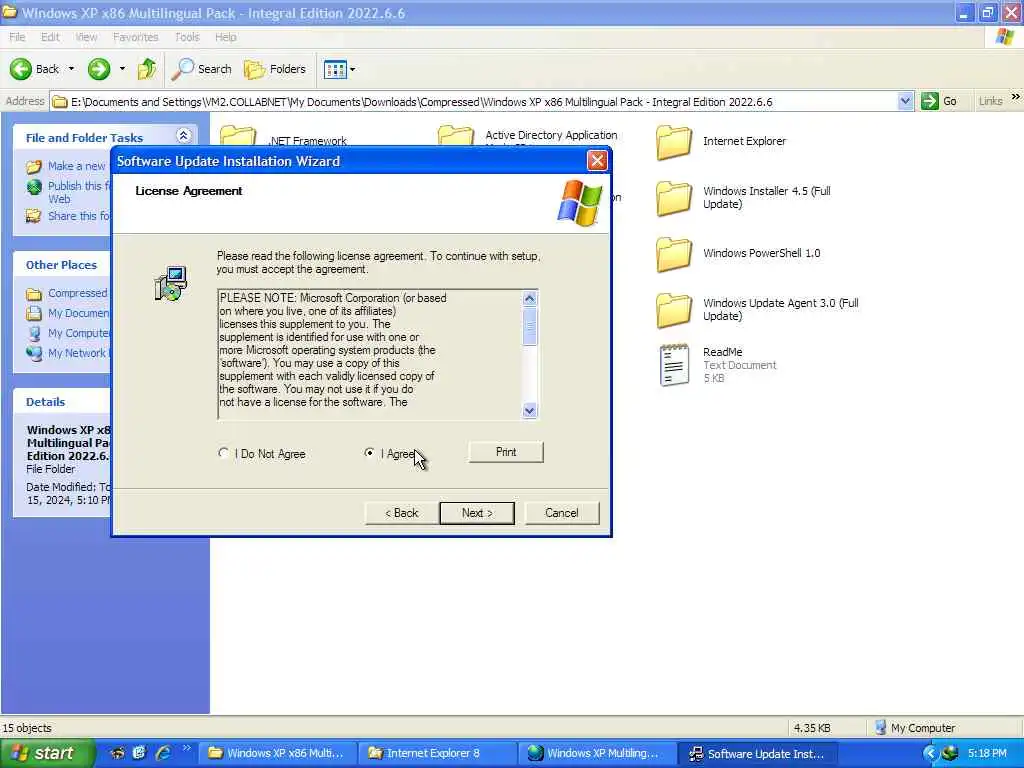Open Compressed folder in Other Places
The width and height of the screenshot is (1024, 768).
[x=77, y=293]
